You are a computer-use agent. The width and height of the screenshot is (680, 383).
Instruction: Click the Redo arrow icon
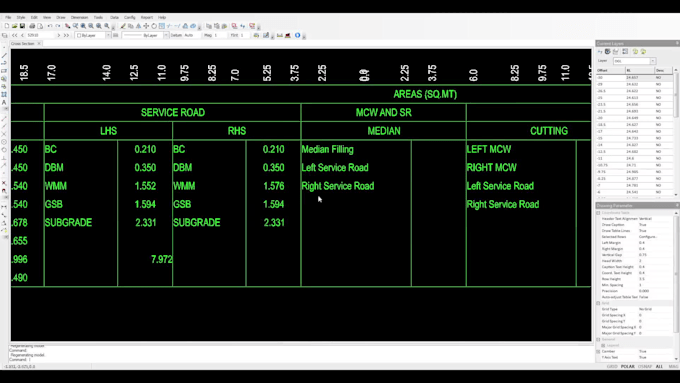click(x=58, y=26)
